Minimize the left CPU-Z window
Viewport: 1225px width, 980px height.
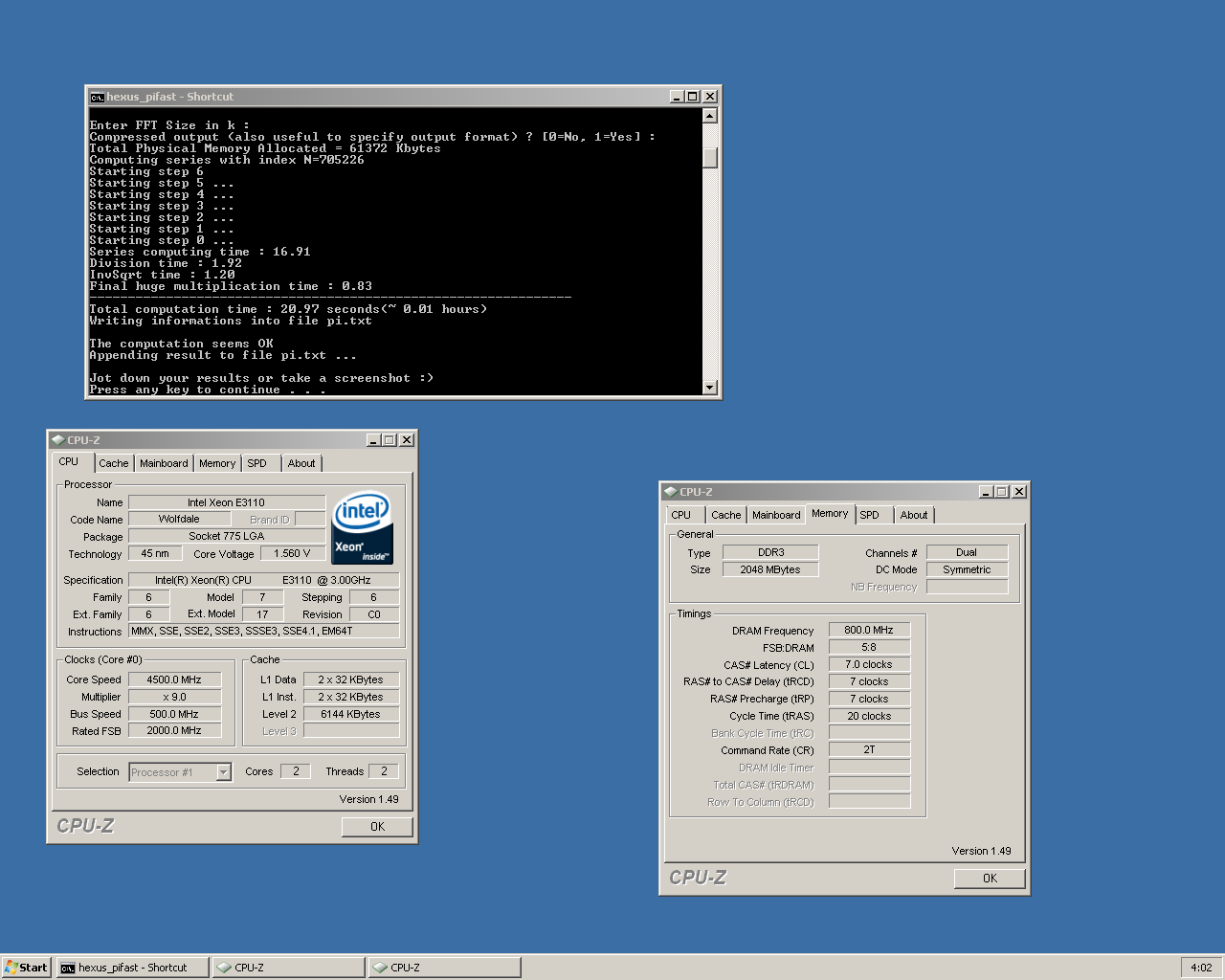373,440
